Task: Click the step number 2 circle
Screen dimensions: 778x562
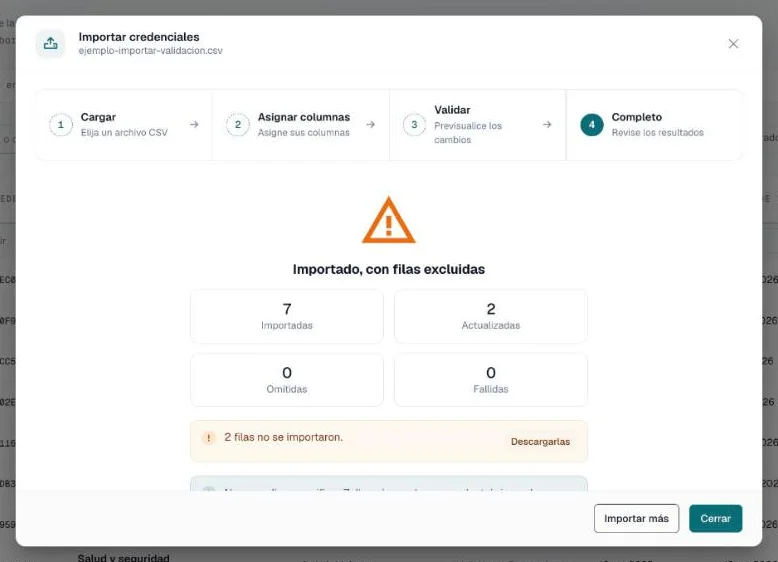Action: point(238,125)
